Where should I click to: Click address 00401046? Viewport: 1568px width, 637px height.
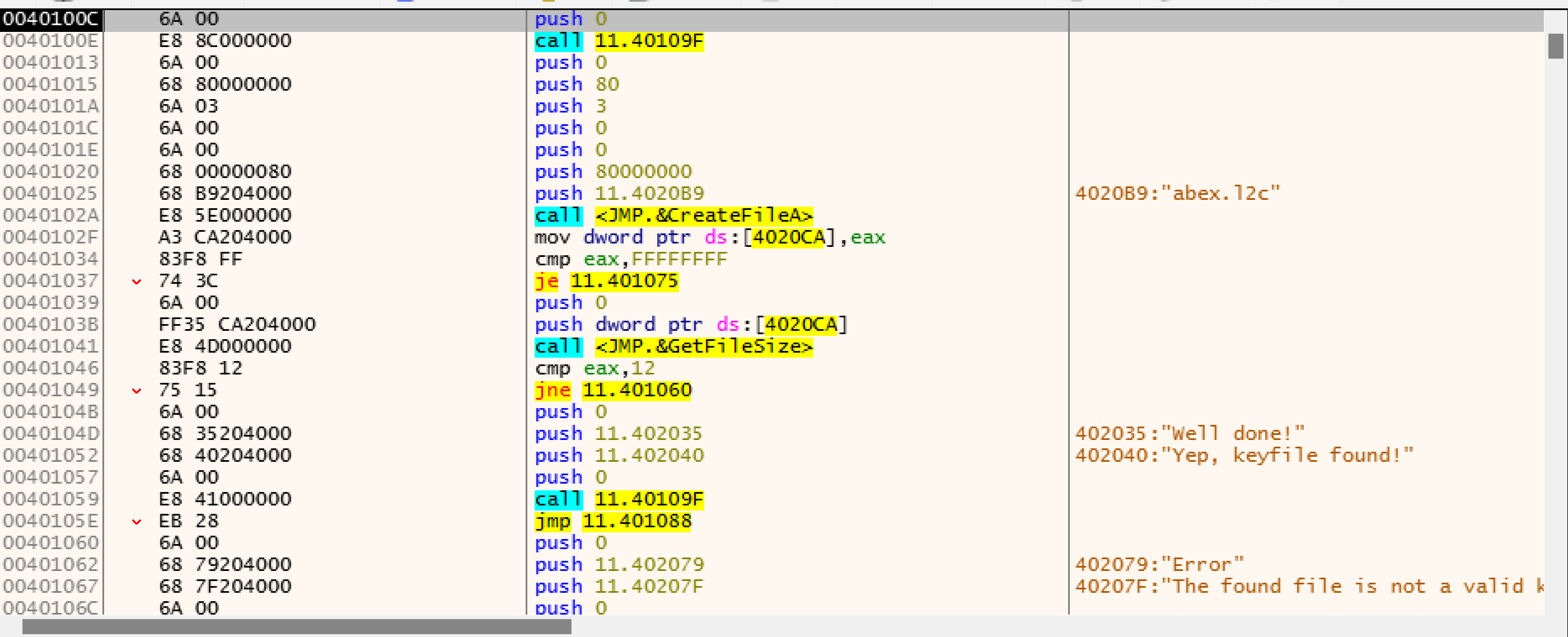tap(50, 368)
